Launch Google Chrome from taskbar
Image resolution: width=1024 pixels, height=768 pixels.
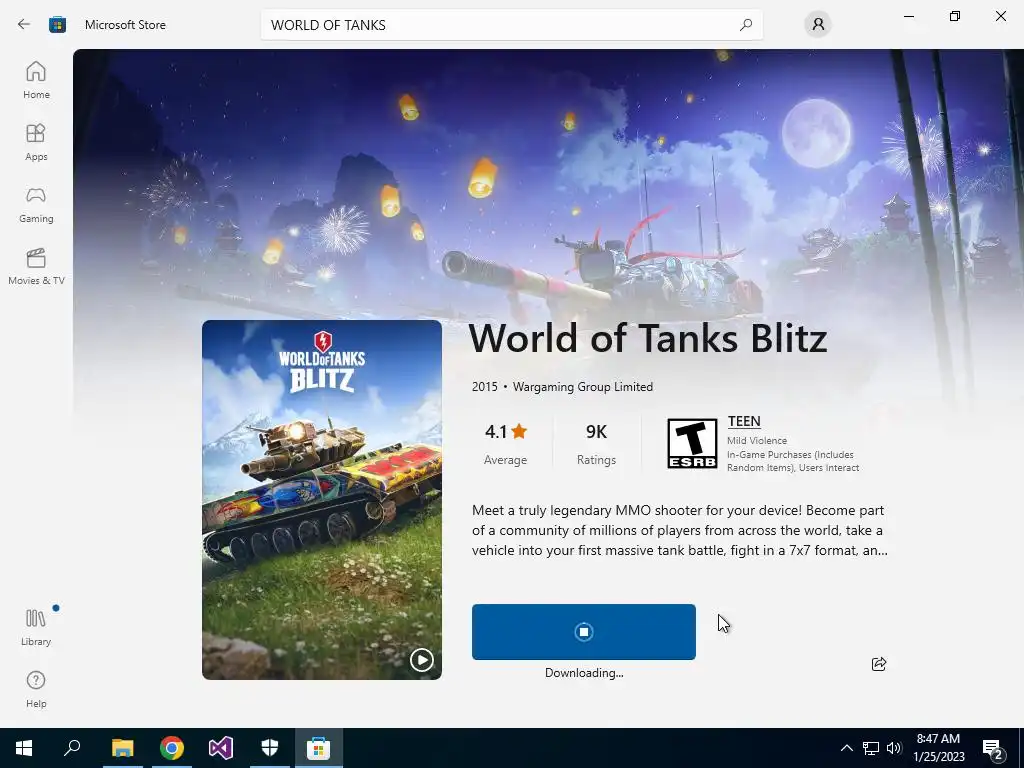[172, 748]
